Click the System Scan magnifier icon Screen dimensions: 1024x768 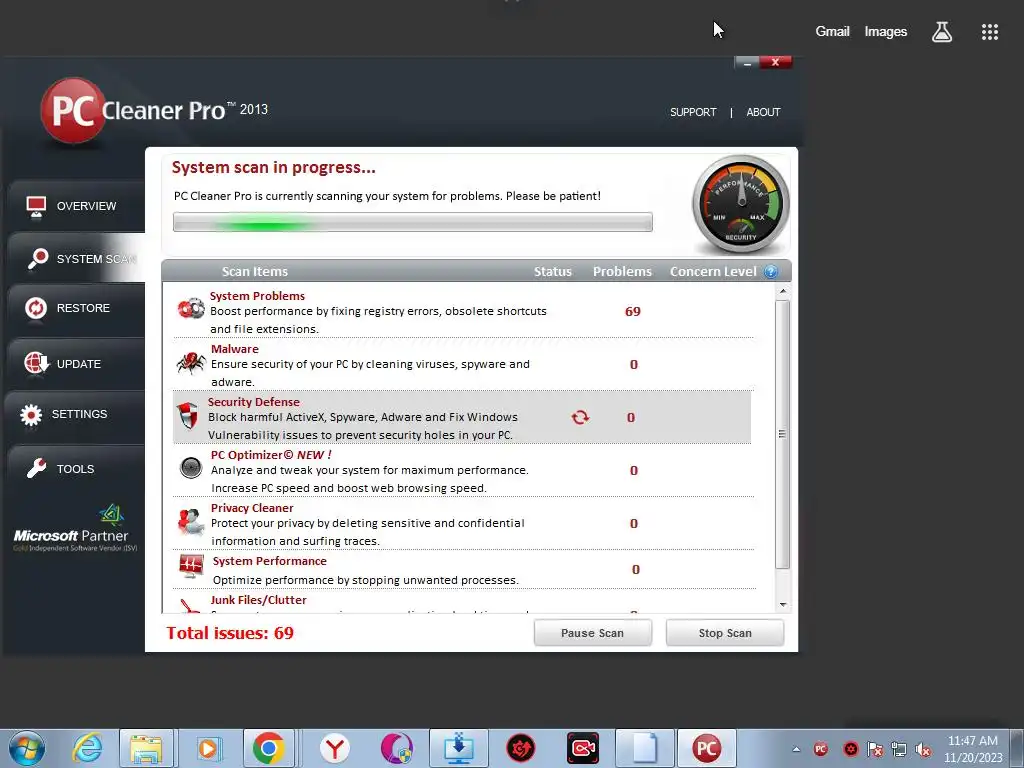tap(37, 259)
